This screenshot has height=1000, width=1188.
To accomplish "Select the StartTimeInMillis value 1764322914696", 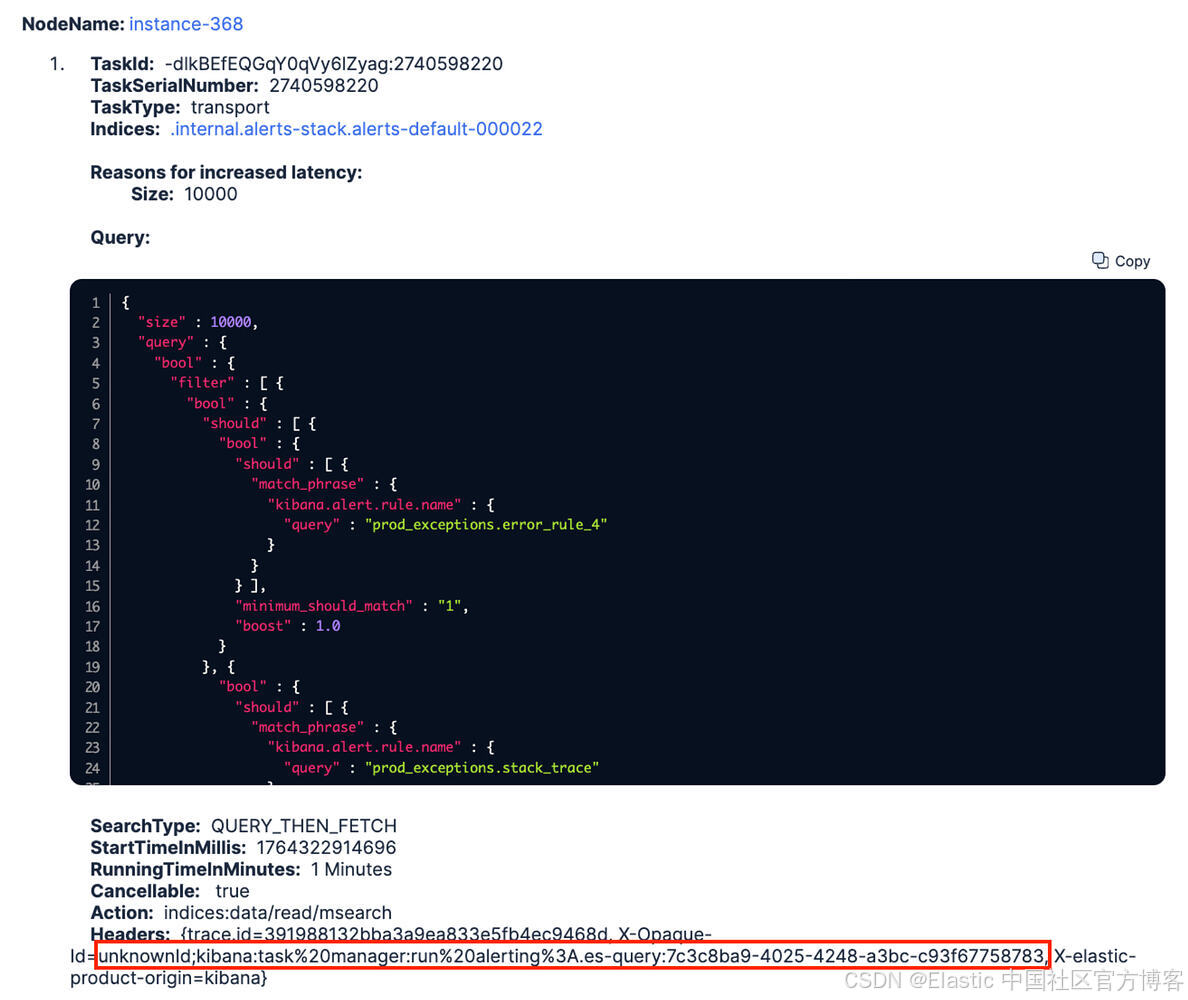I will [x=326, y=848].
